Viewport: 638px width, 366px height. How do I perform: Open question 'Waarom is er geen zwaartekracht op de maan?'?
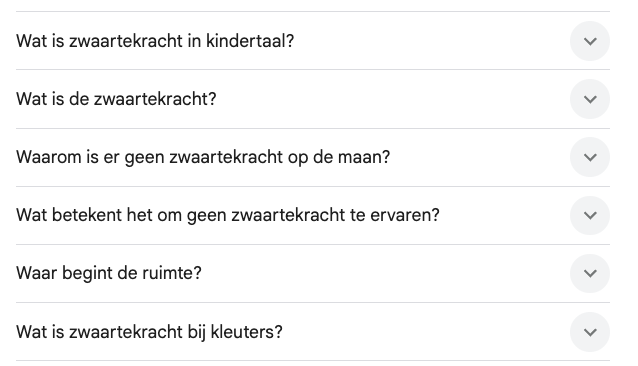click(203, 157)
